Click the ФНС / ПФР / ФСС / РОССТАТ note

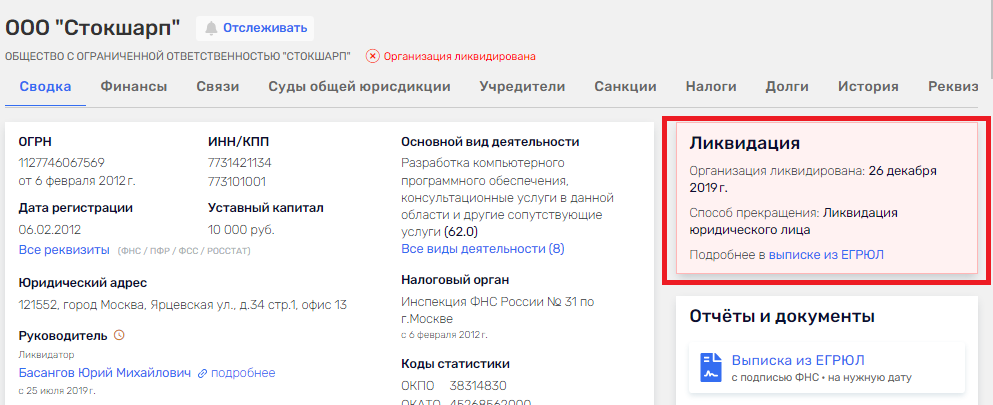(184, 251)
